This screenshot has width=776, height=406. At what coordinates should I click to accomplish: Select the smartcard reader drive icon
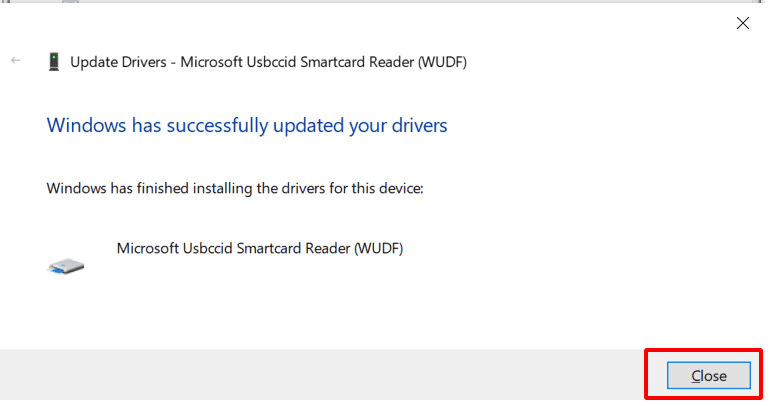[x=66, y=266]
